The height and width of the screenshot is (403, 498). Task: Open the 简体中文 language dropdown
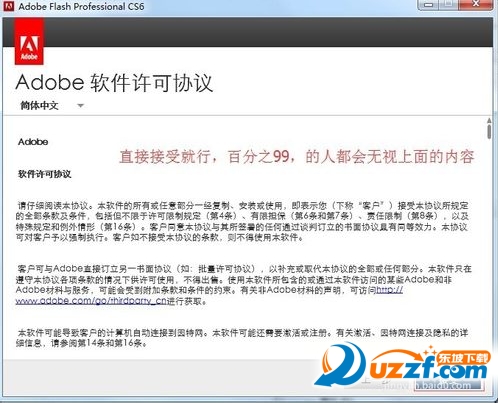point(52,106)
